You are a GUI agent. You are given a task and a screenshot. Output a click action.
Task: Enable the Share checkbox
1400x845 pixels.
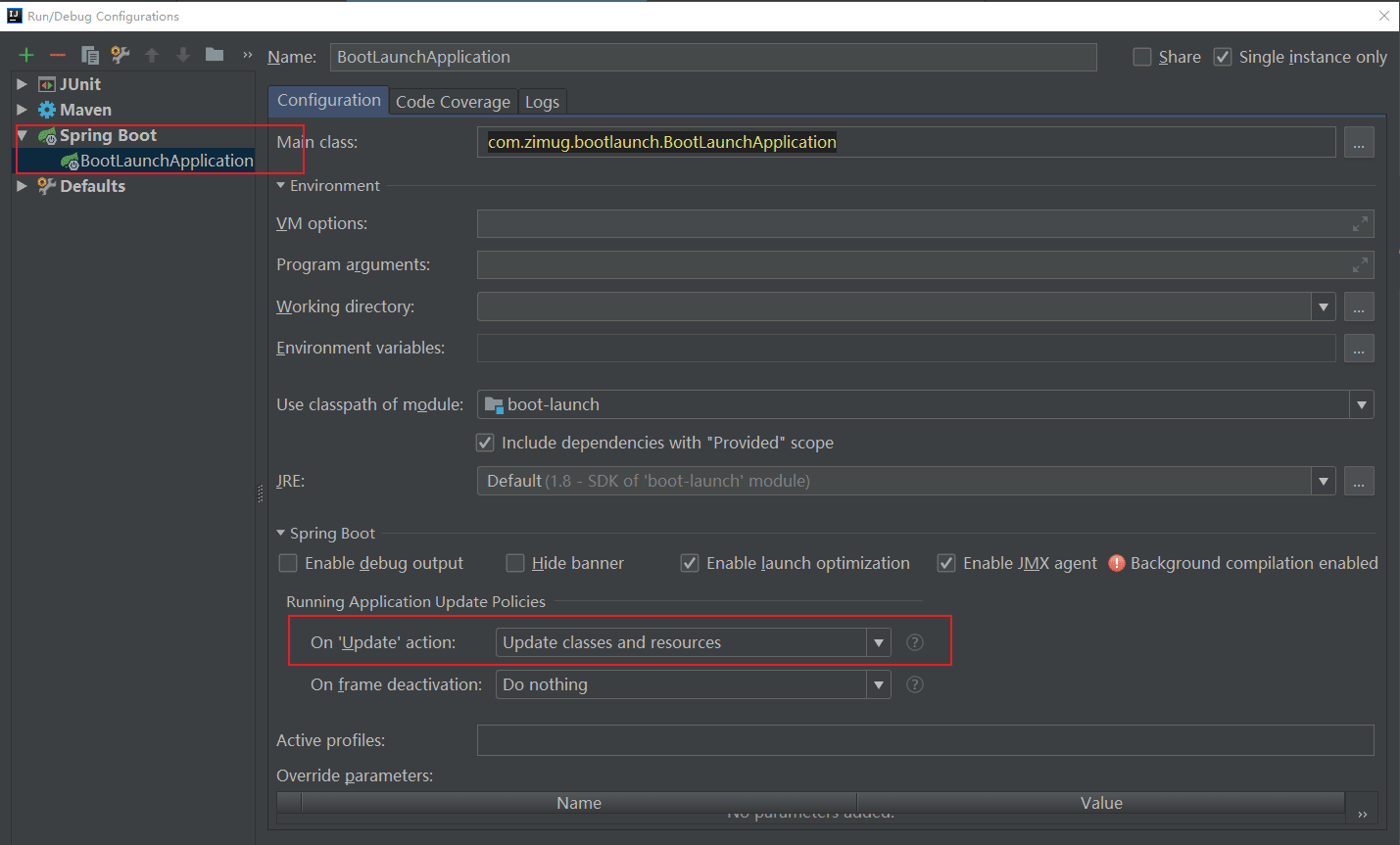[1142, 57]
